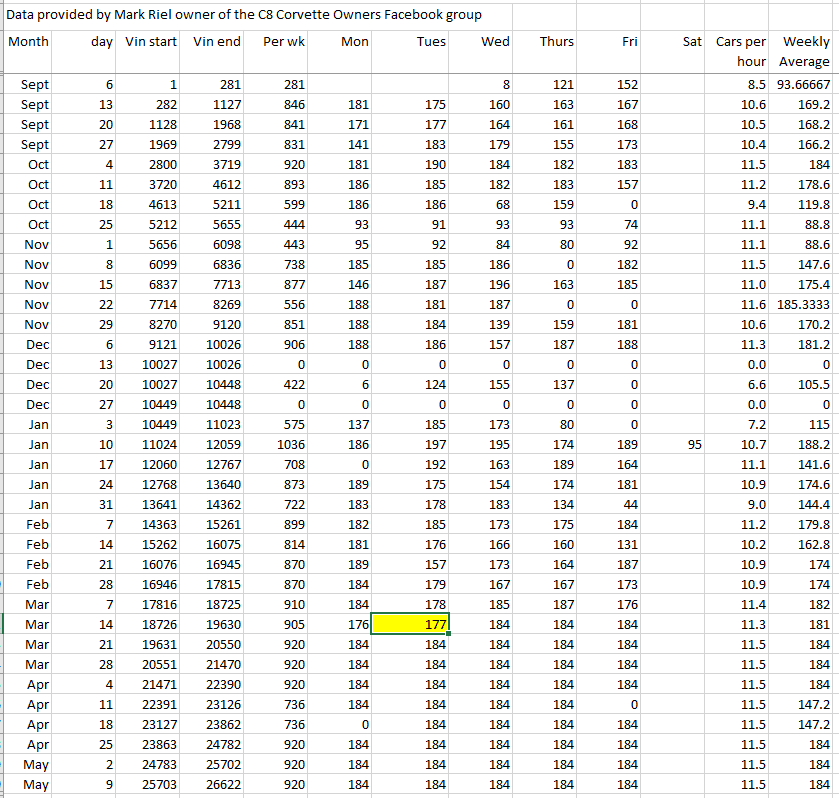Image resolution: width=839 pixels, height=798 pixels.
Task: Click the fill handle of the selected cell
Action: click(449, 633)
